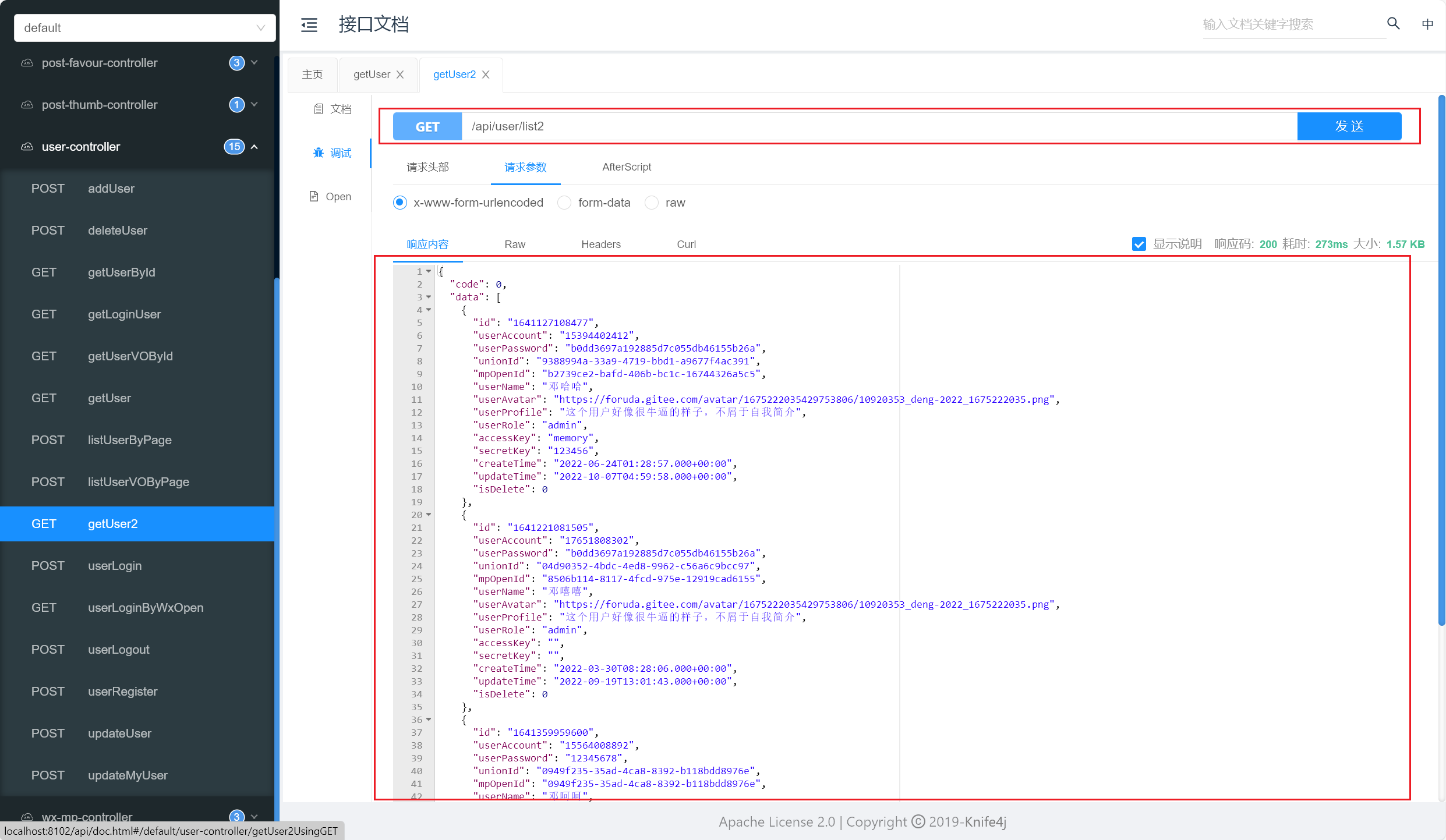Fold JSON at line 1
Image resolution: width=1446 pixels, height=840 pixels.
click(x=429, y=271)
